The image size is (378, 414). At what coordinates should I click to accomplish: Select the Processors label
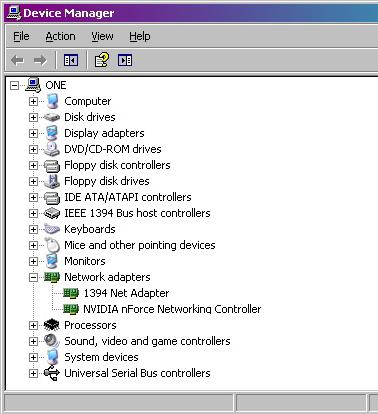[x=90, y=325]
